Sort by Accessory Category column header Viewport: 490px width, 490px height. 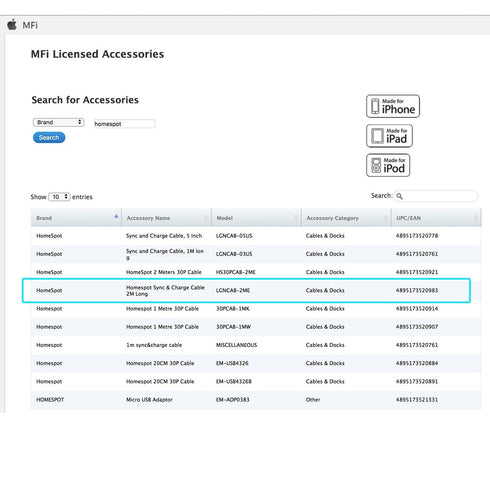pyautogui.click(x=347, y=218)
